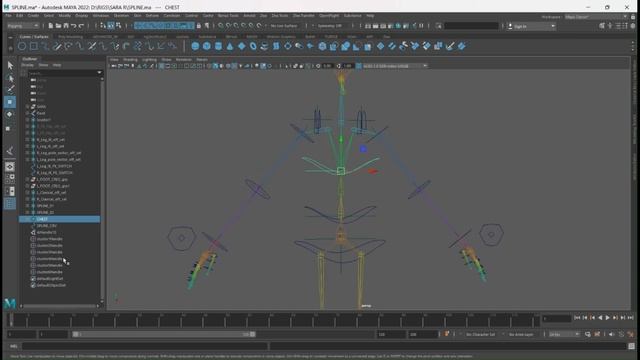Image resolution: width=640 pixels, height=360 pixels.
Task: Click the range slider bar handle
Action: click(164, 334)
